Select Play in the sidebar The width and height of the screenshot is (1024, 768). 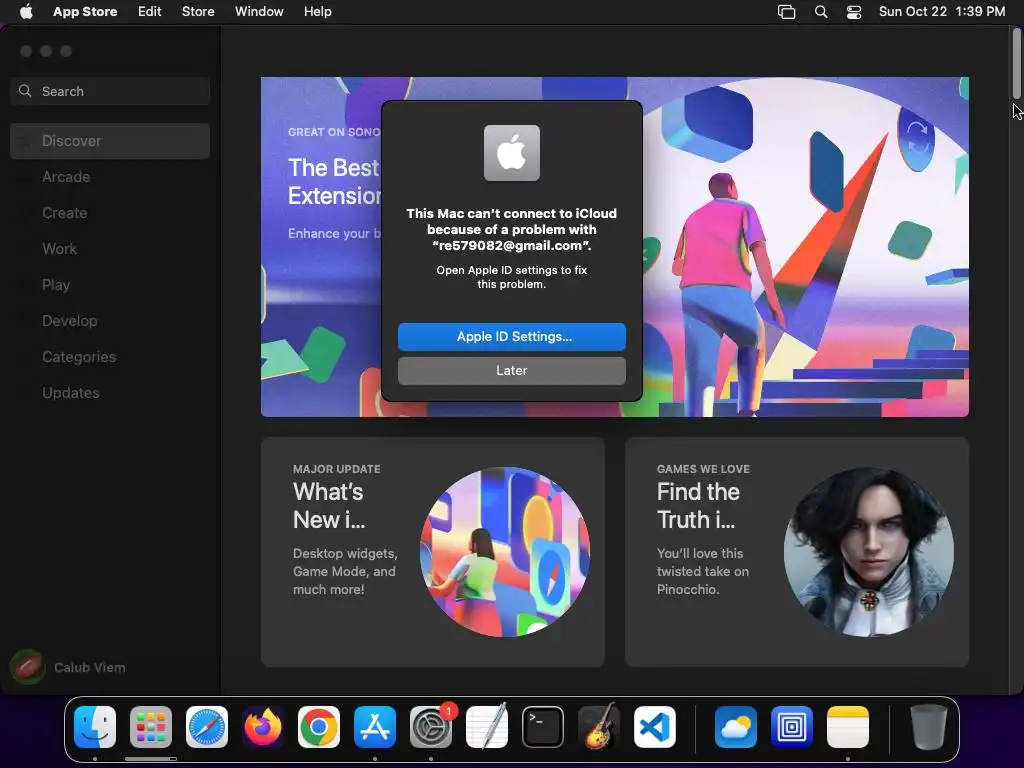pyautogui.click(x=110, y=285)
